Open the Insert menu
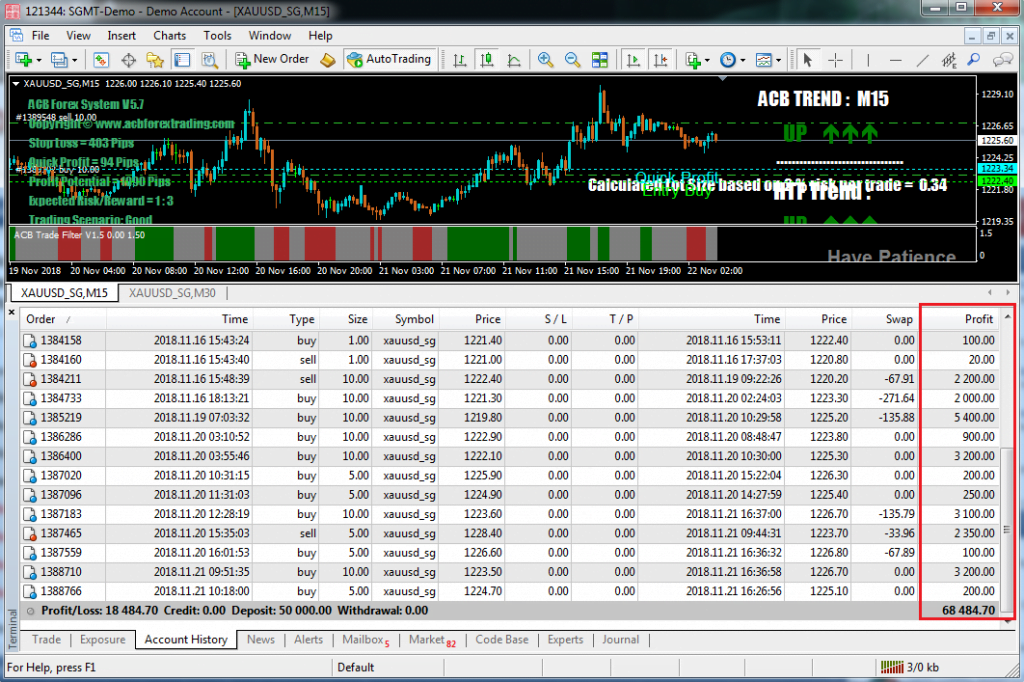Screen dimensions: 1024x682 (121, 35)
